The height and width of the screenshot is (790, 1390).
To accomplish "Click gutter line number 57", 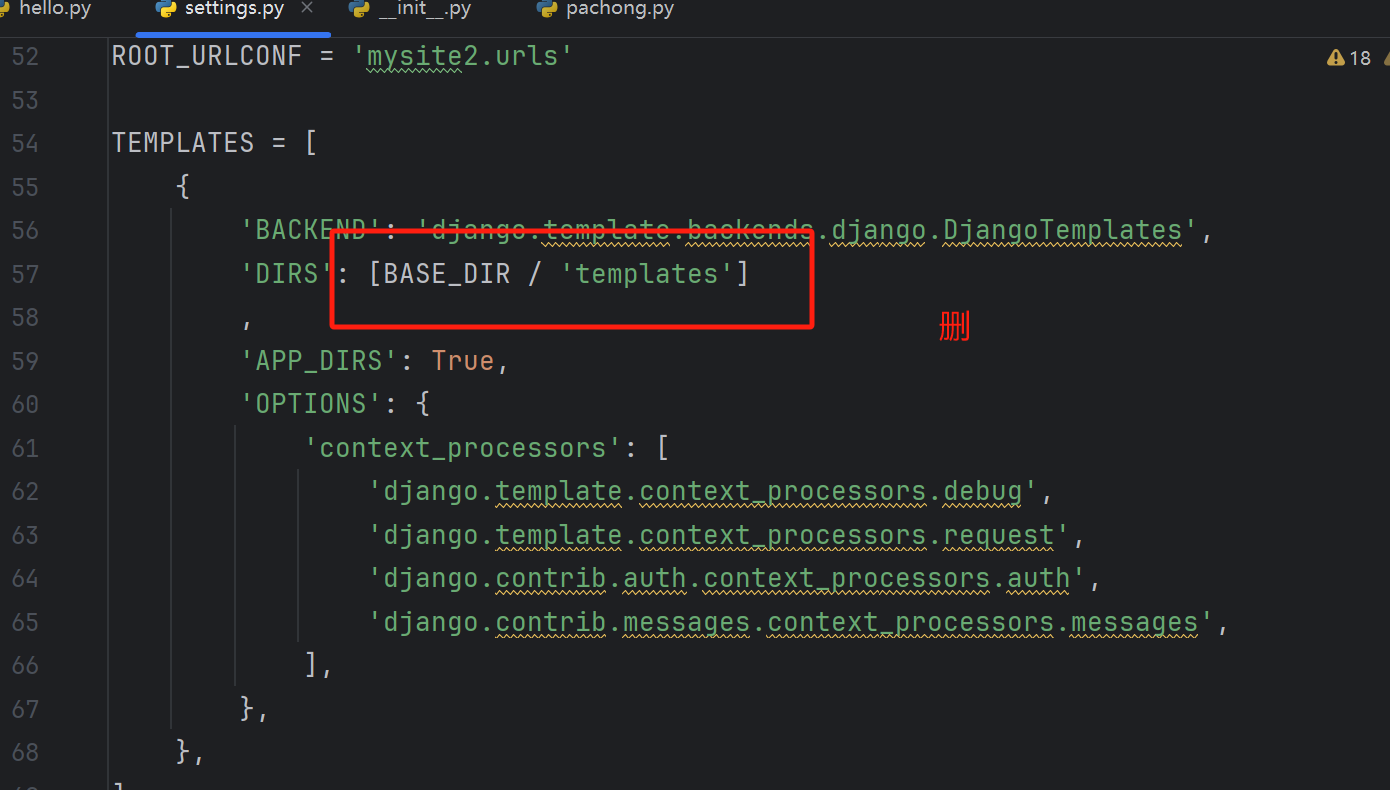I will click(x=25, y=273).
